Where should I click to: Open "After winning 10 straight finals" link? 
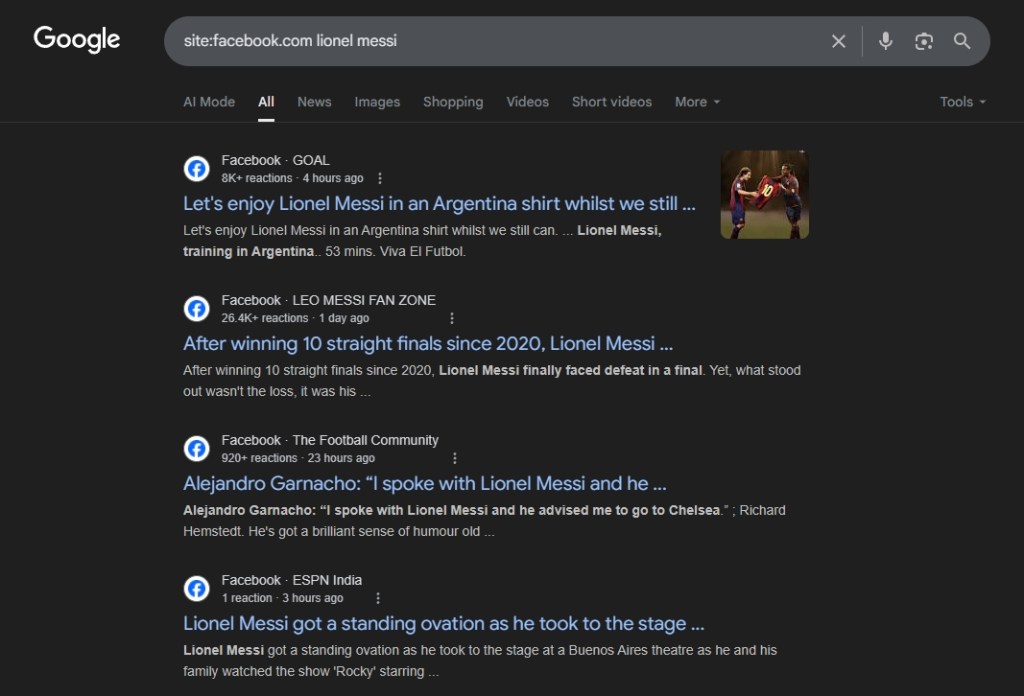(428, 343)
